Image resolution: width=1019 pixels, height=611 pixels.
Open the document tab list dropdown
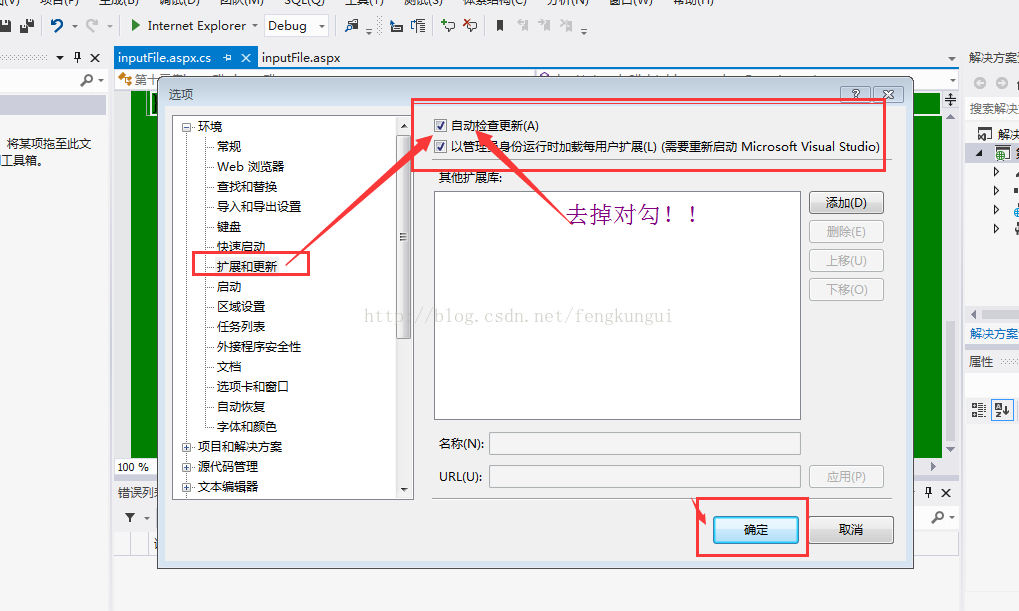click(x=952, y=58)
